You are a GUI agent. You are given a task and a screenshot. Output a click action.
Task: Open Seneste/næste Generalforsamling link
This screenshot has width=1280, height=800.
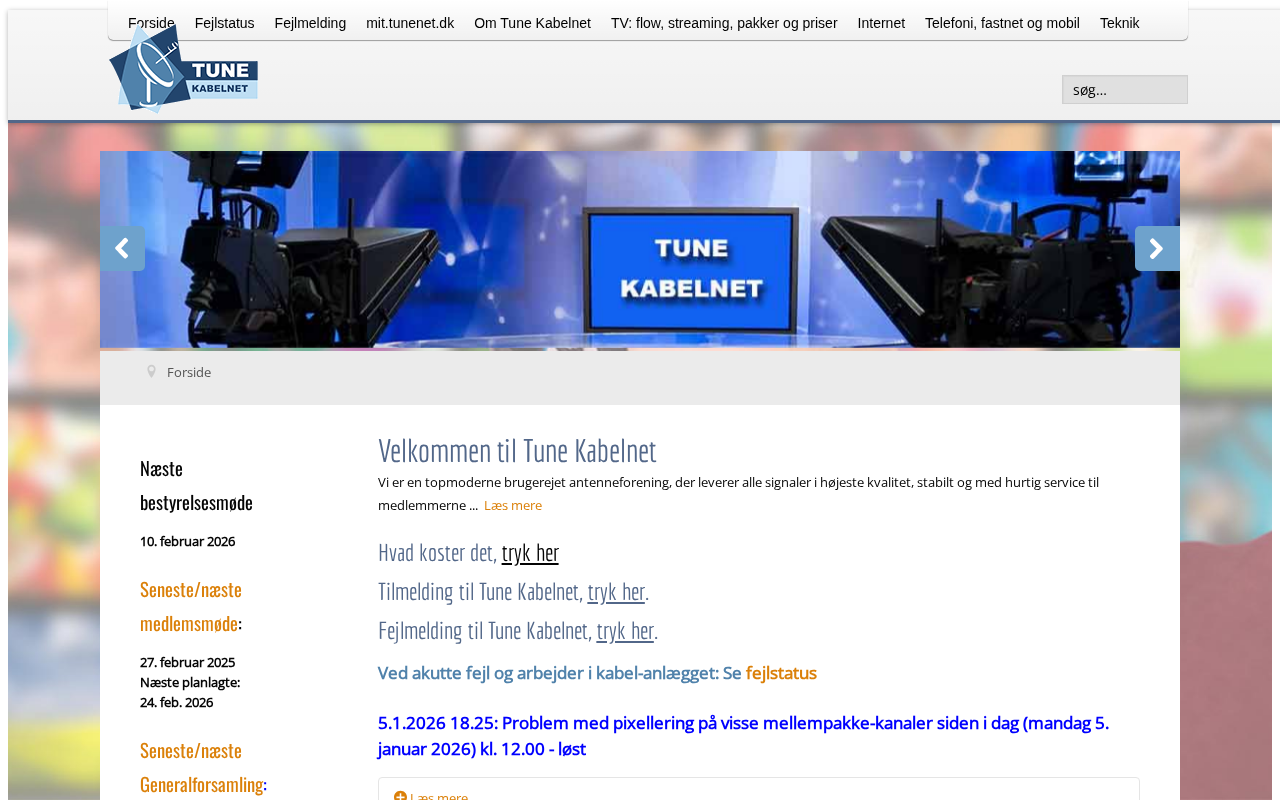coord(202,767)
